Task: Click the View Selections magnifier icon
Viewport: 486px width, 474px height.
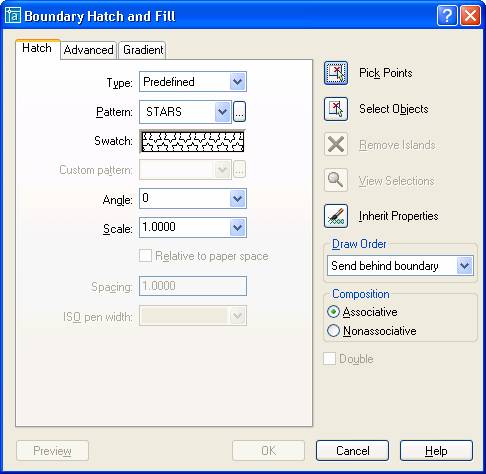Action: pos(336,180)
